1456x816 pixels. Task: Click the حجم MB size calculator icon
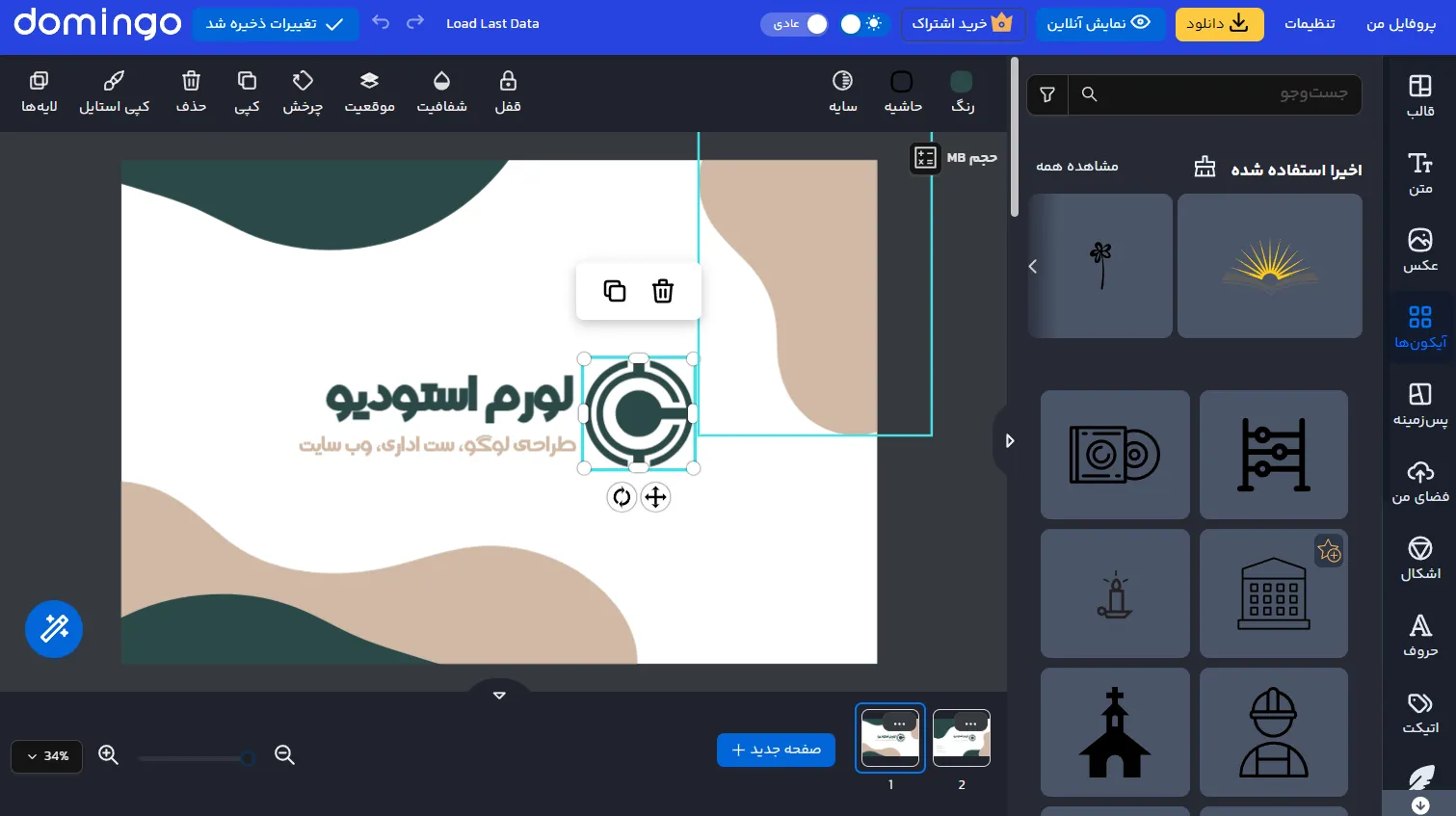[x=925, y=157]
